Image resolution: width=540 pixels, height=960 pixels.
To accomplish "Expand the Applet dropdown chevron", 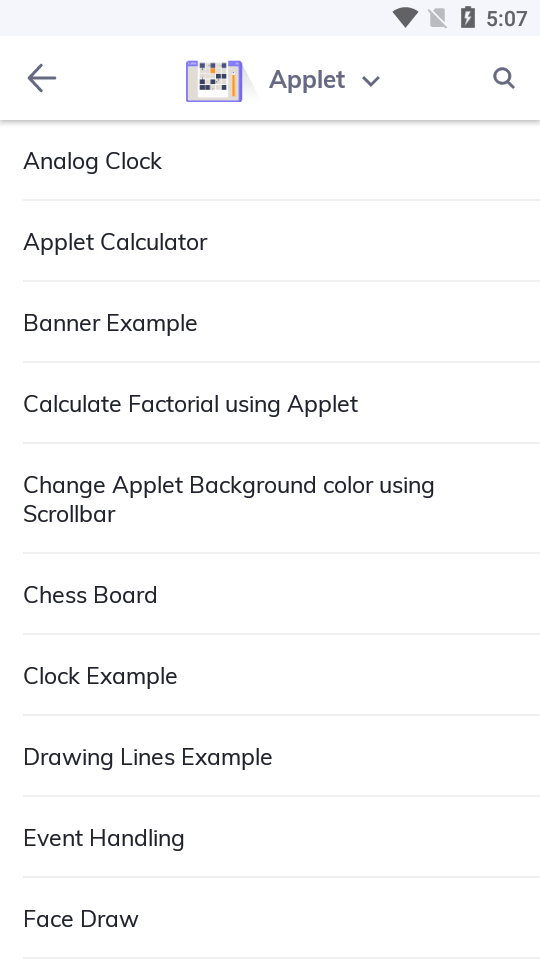I will pyautogui.click(x=371, y=81).
